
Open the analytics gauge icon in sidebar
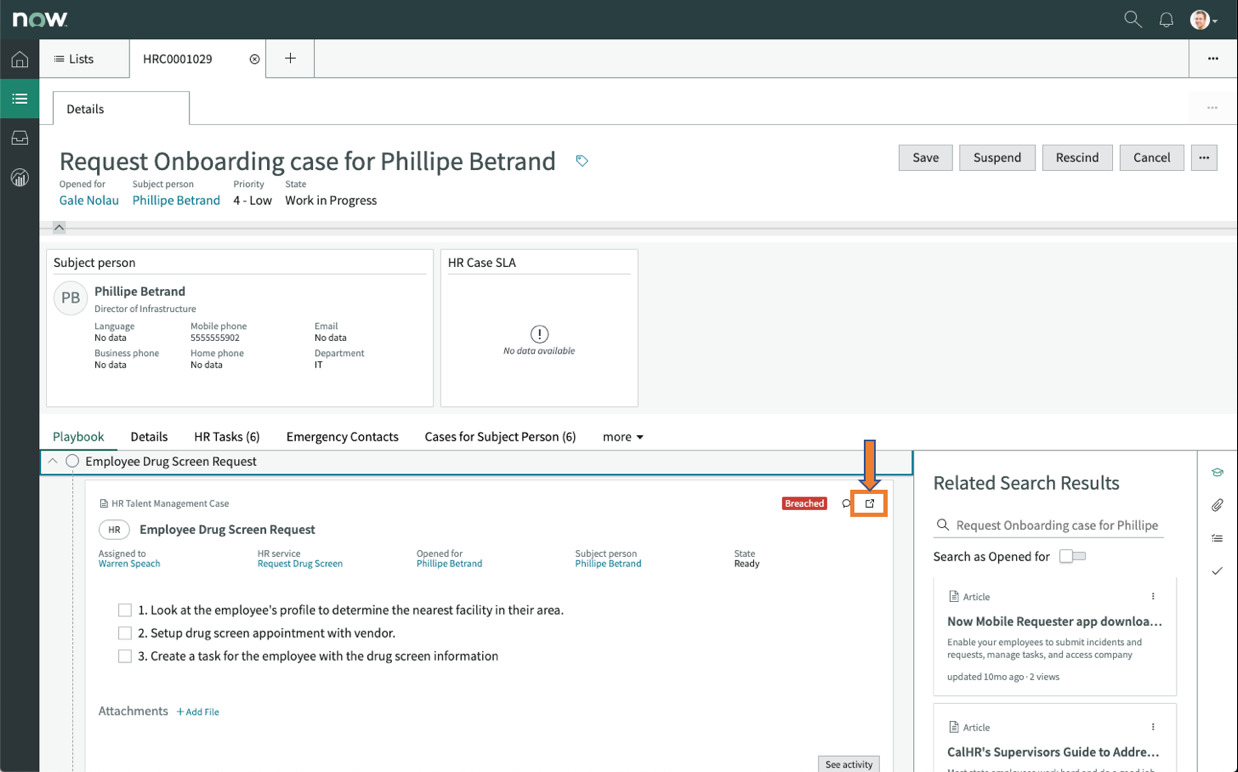(x=19, y=178)
